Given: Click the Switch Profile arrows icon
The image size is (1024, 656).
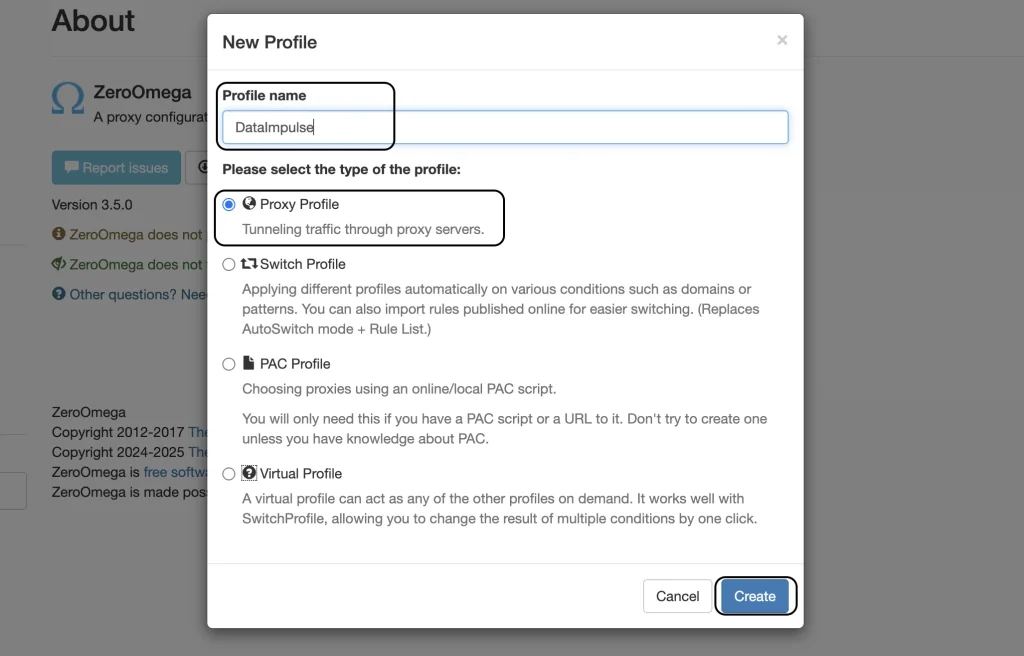Looking at the screenshot, I should [249, 263].
